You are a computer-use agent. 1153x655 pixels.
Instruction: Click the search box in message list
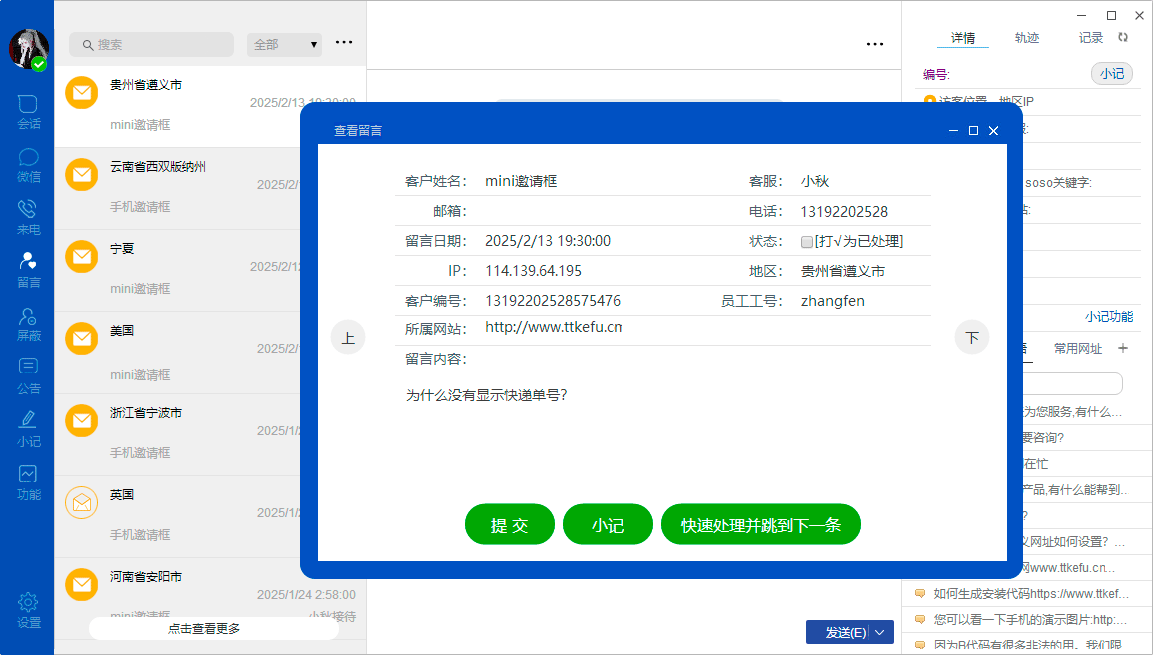151,45
